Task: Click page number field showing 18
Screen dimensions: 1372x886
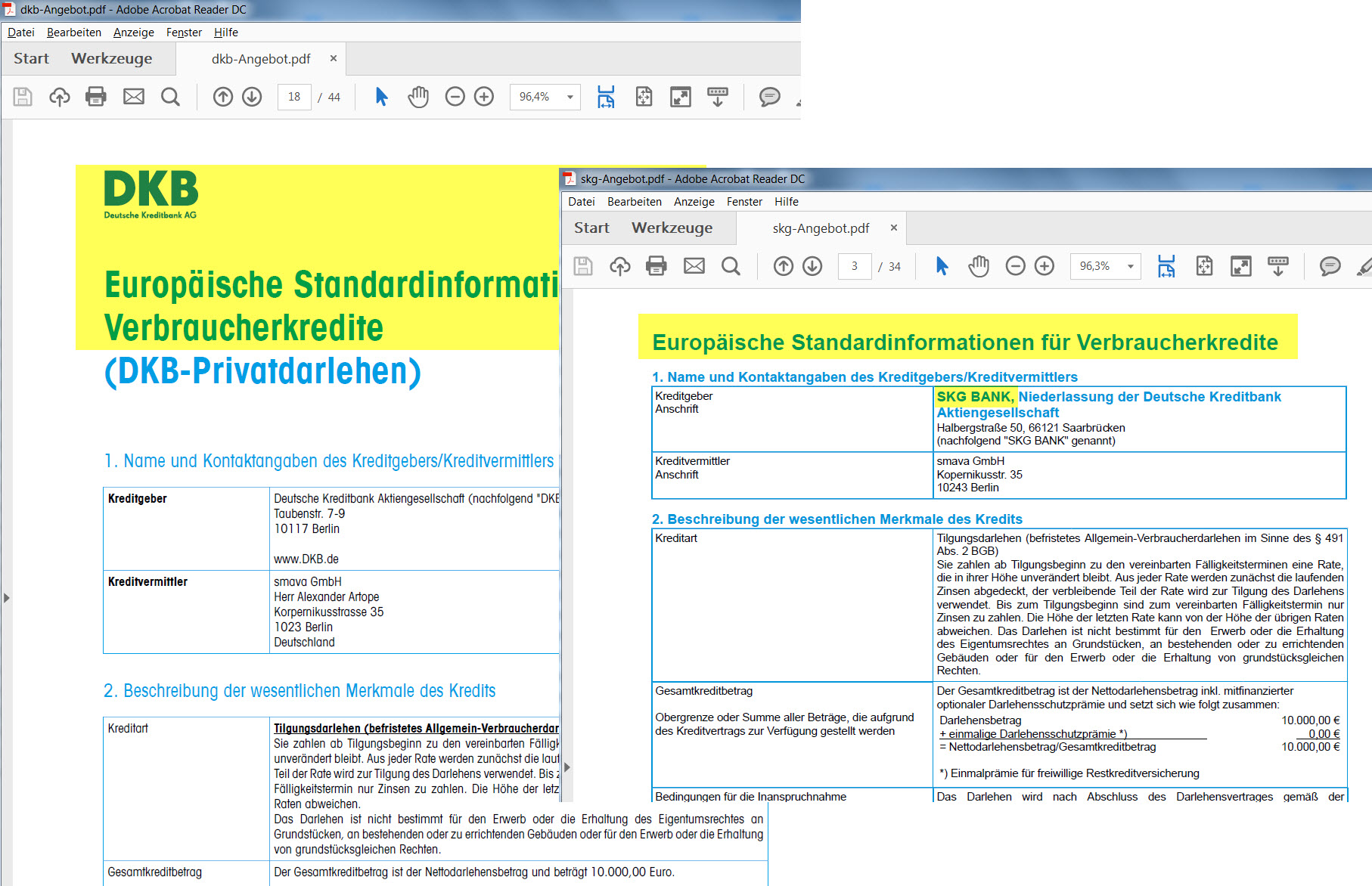Action: coord(294,97)
